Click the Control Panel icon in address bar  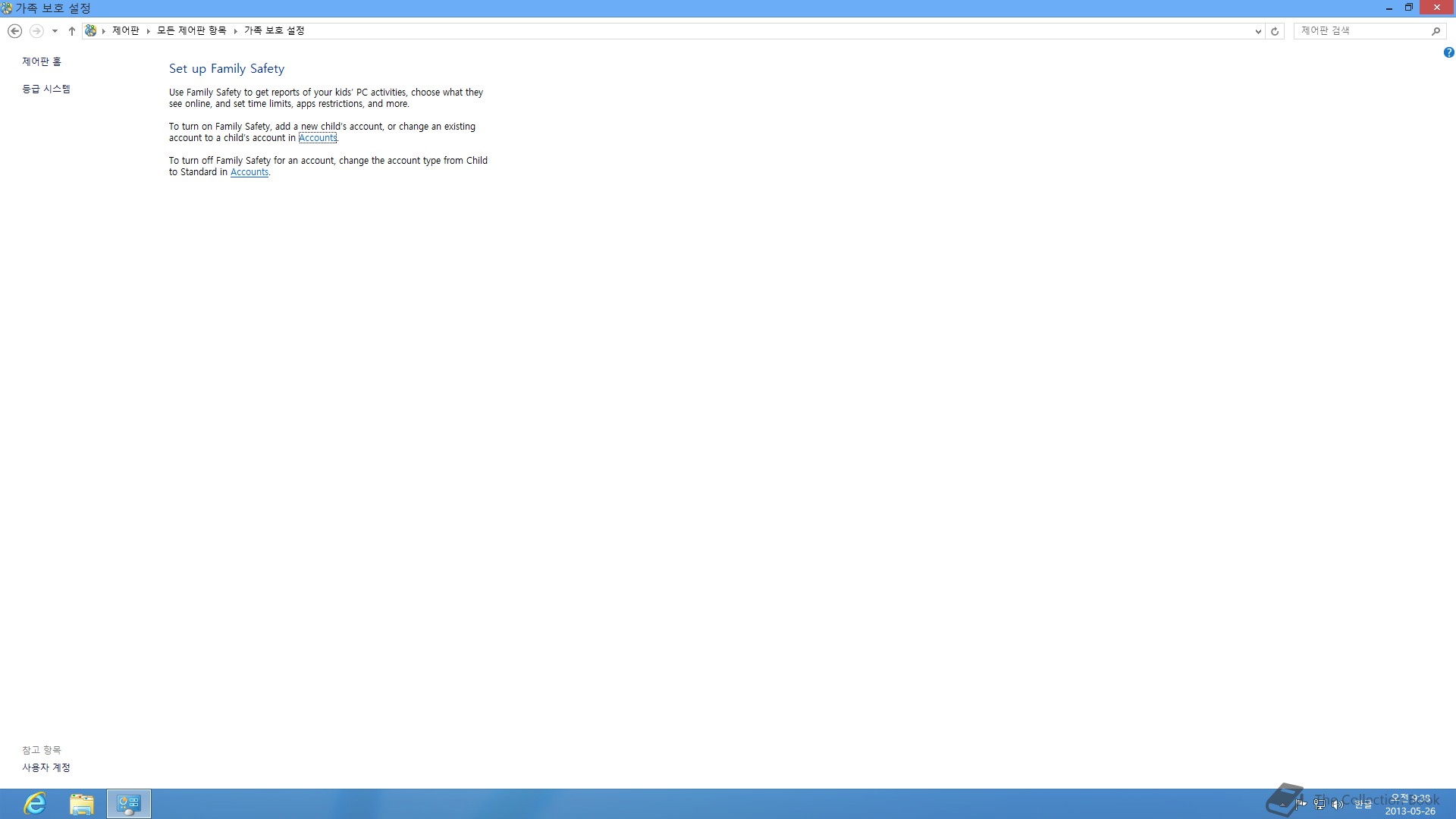90,30
